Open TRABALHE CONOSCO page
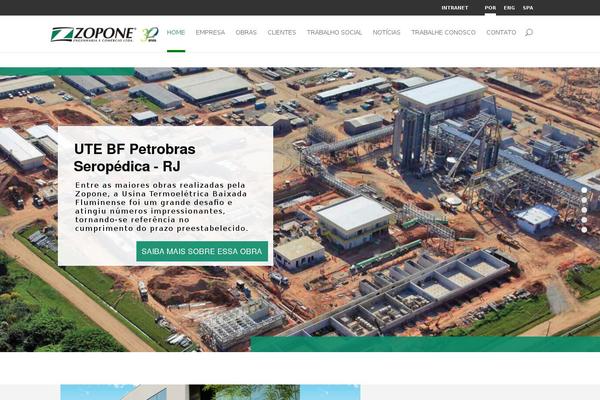600x400 pixels. coord(443,33)
